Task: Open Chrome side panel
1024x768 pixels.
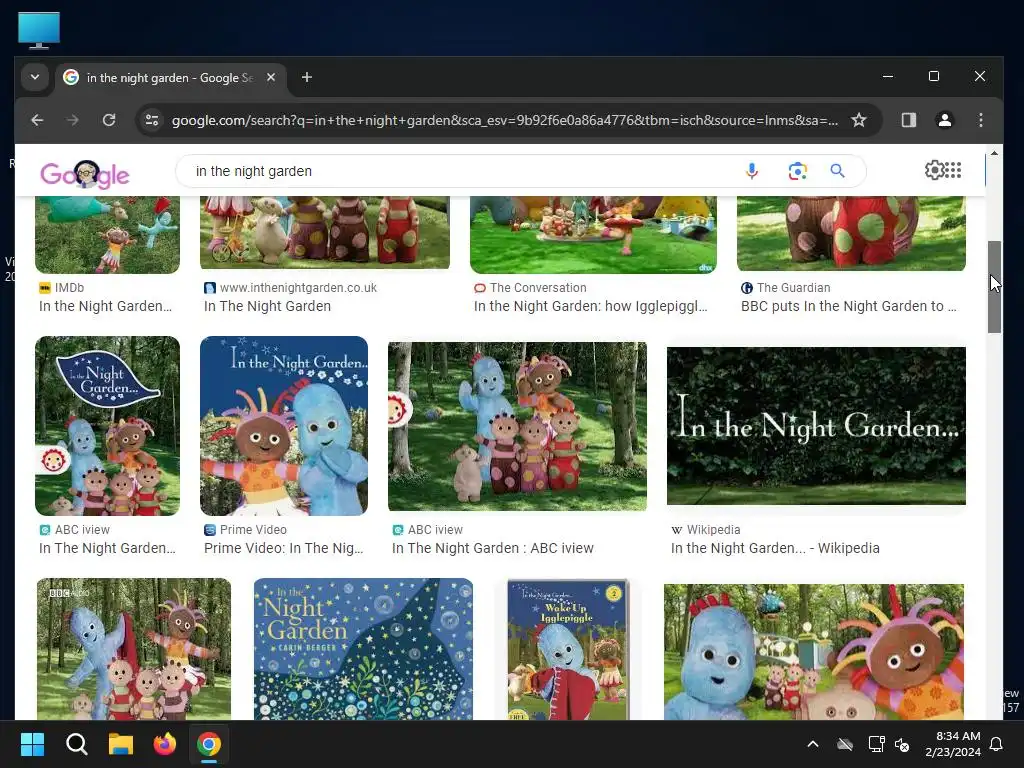Action: pyautogui.click(x=908, y=120)
